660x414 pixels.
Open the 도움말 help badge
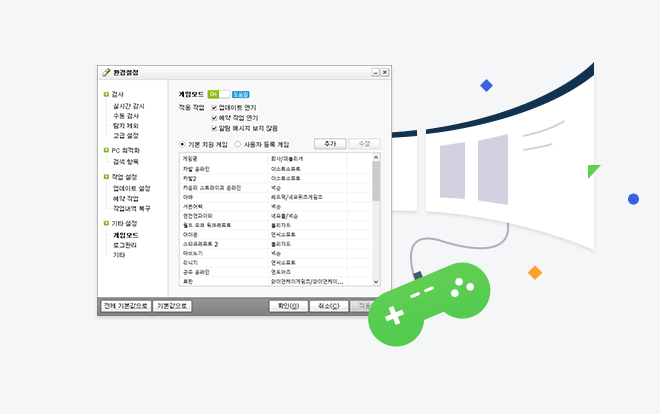click(x=240, y=94)
